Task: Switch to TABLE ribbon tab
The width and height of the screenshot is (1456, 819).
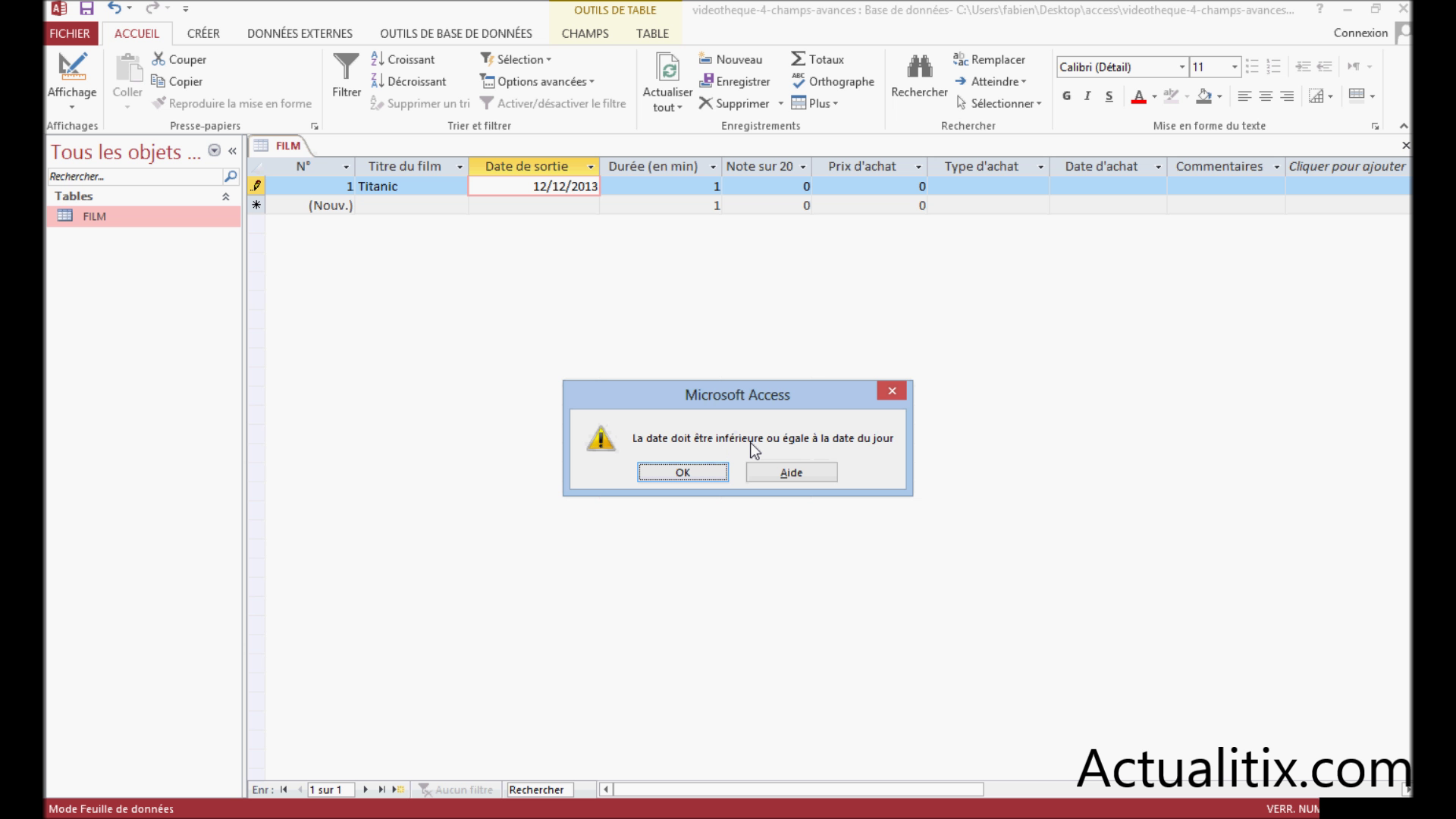Action: pyautogui.click(x=652, y=33)
